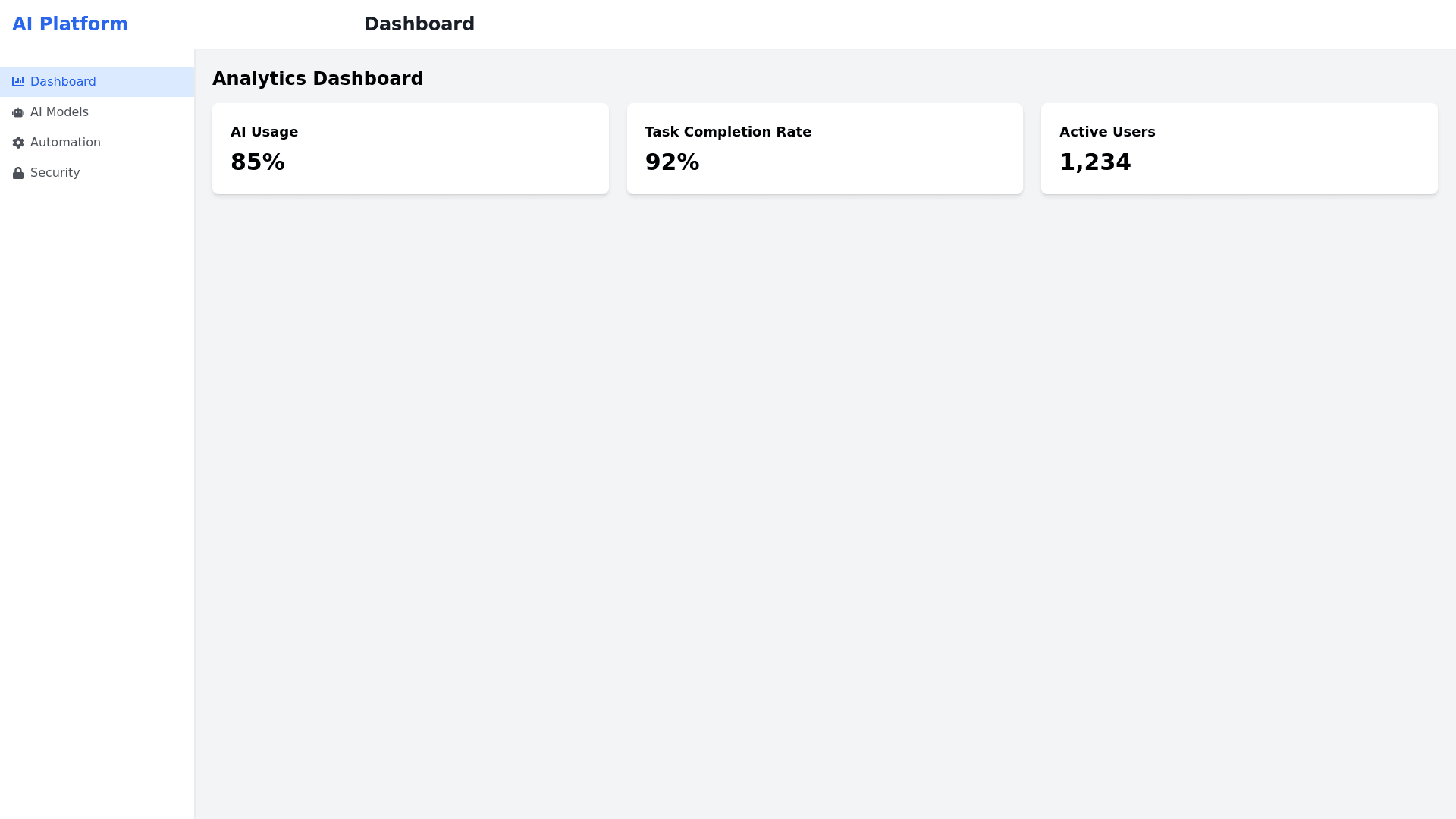Select the Task Completion Rate card title

pos(728,132)
